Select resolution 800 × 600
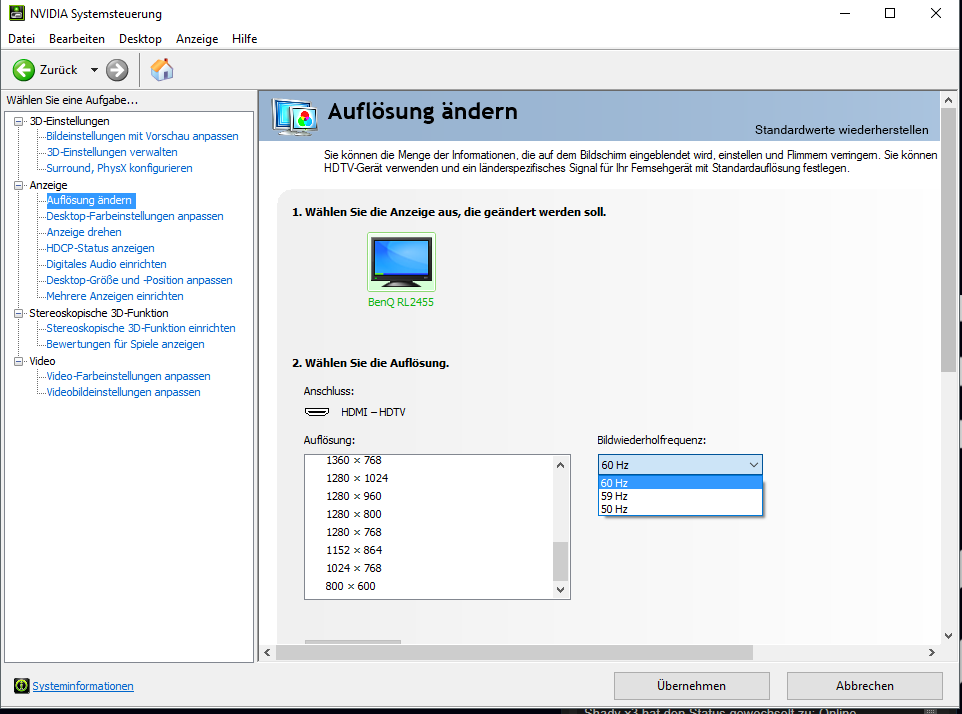The image size is (962, 714). (350, 586)
